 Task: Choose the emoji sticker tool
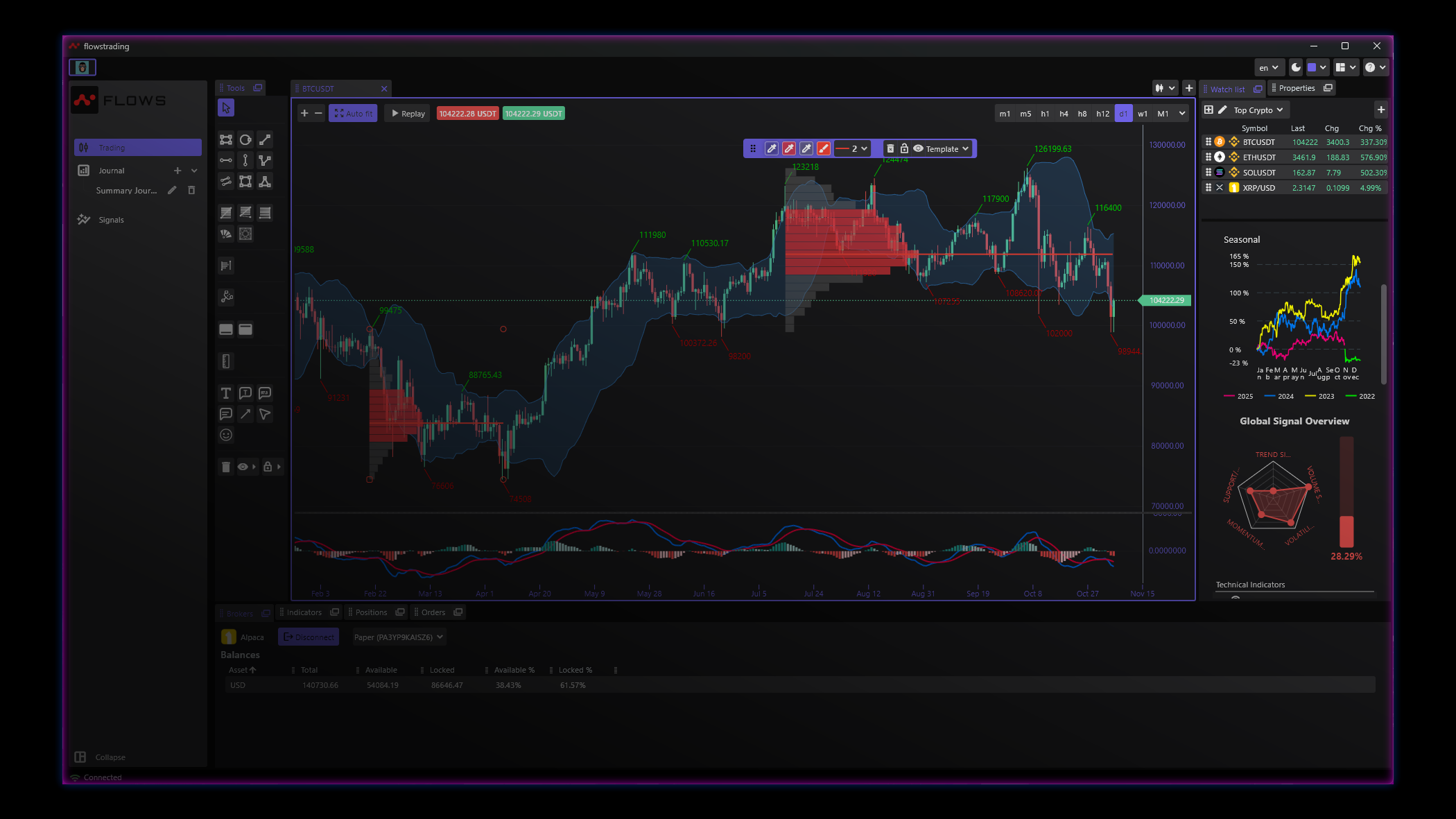(225, 435)
